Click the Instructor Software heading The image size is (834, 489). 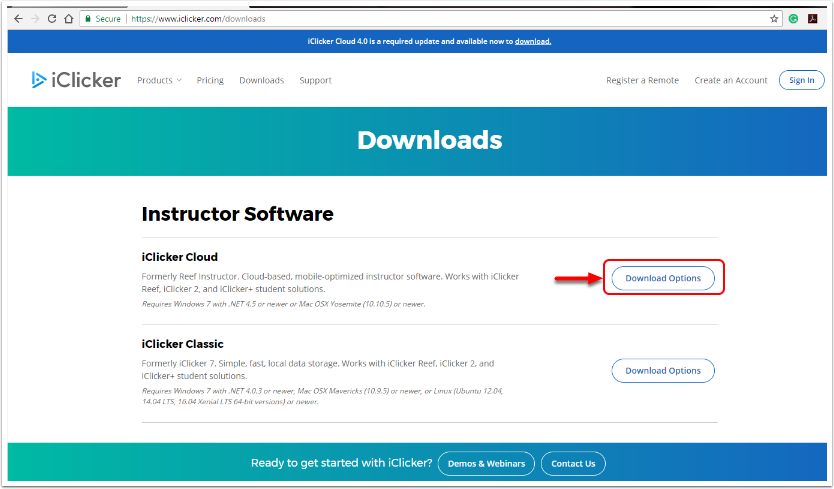[237, 214]
